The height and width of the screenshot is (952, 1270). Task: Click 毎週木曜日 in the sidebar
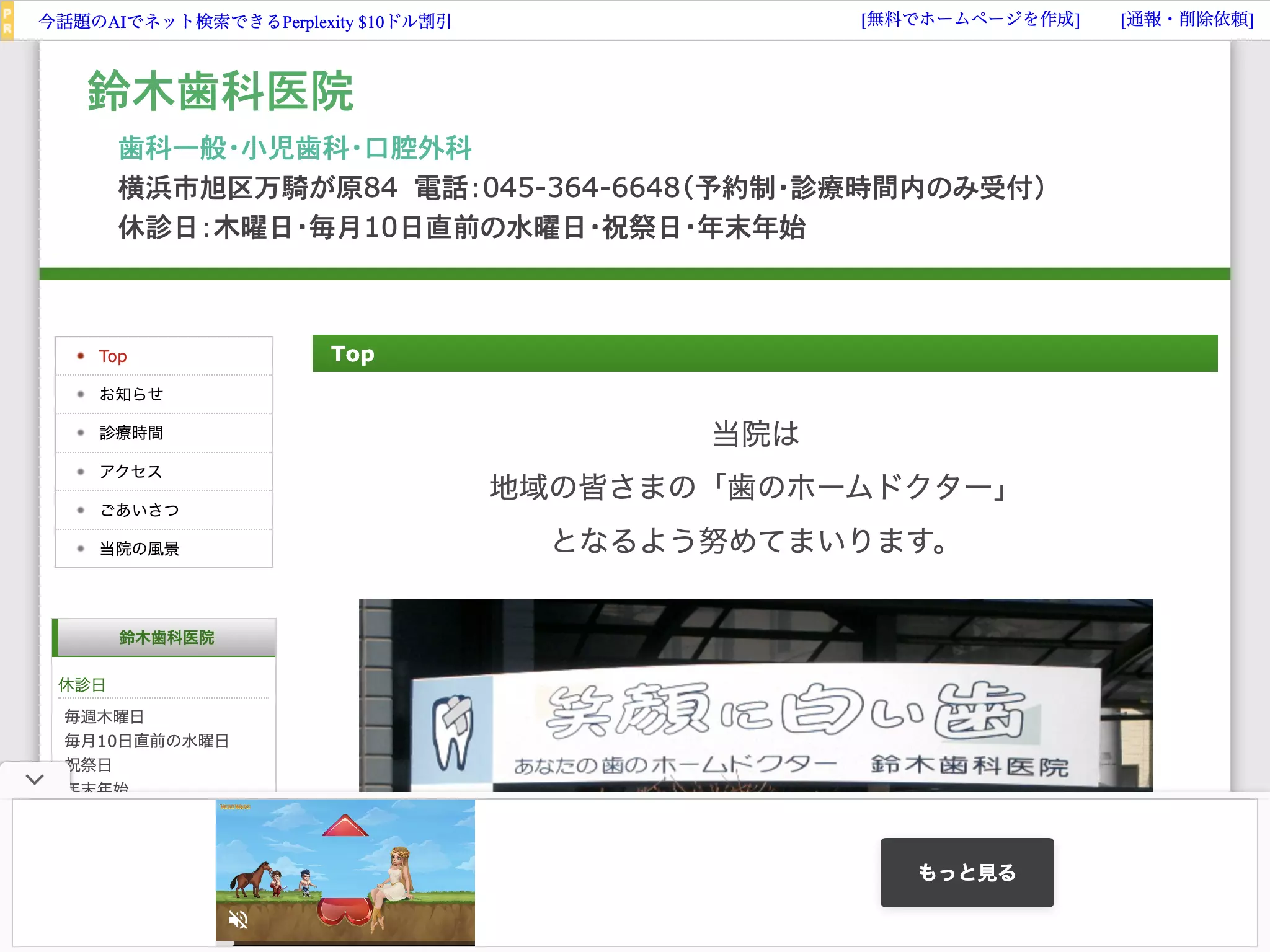tap(104, 716)
